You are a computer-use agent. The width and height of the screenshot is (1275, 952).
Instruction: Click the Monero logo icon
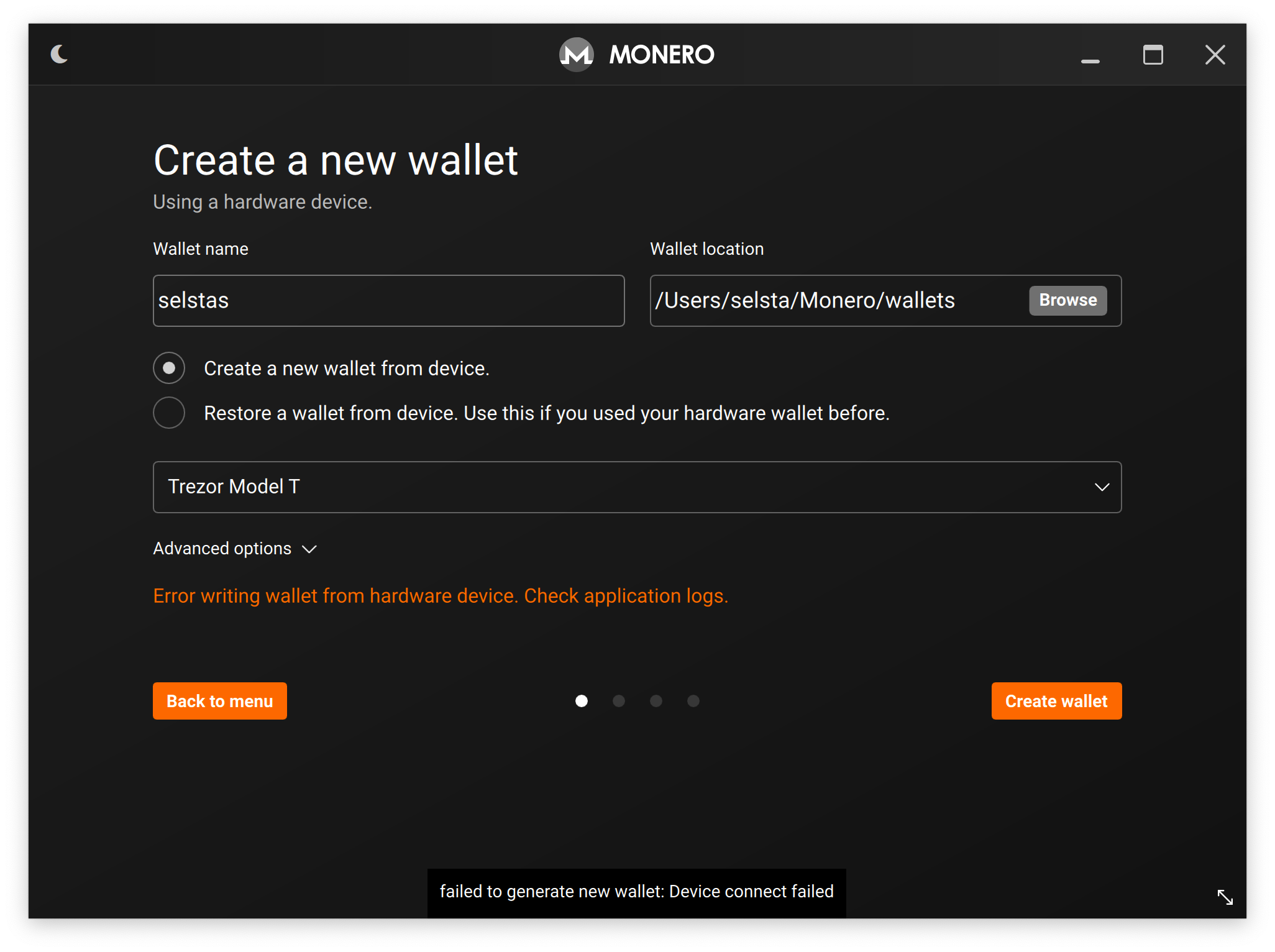[576, 55]
